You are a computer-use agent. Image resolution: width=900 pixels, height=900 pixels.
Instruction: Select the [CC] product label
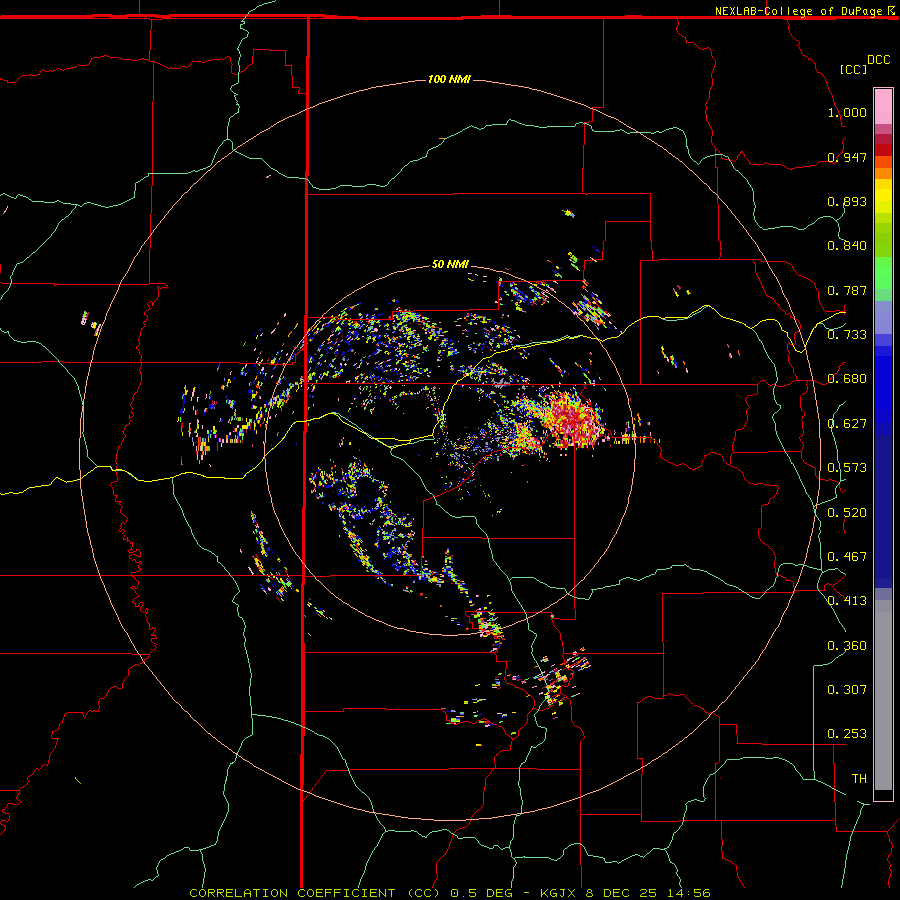853,69
